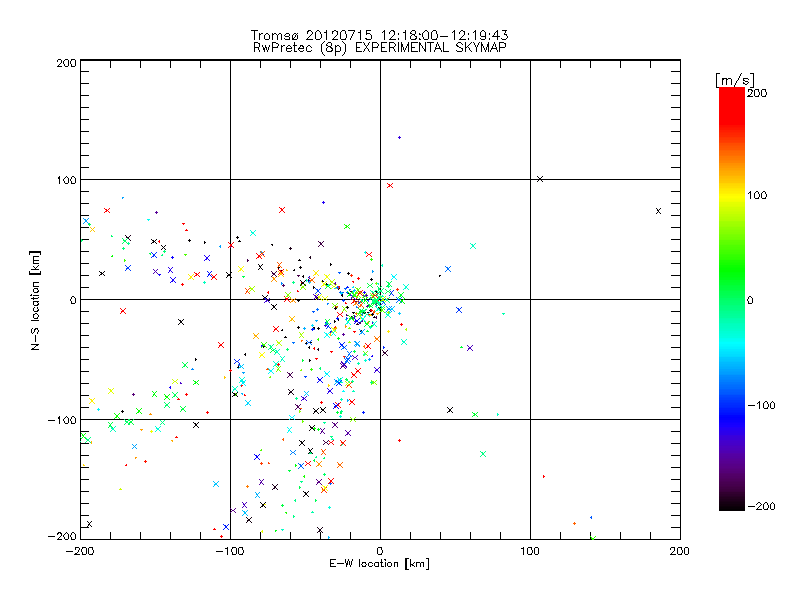The width and height of the screenshot is (800, 600).
Task: Click the x-axis tick label '200'
Action: (680, 551)
